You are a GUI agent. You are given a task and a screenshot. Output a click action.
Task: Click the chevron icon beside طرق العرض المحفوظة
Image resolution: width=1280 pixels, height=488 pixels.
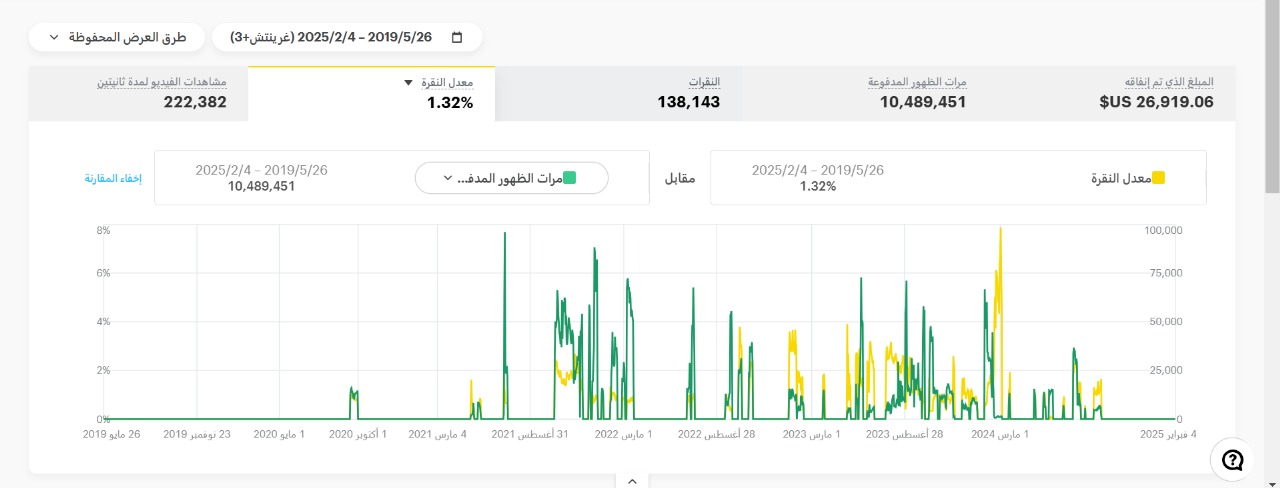click(x=53, y=37)
